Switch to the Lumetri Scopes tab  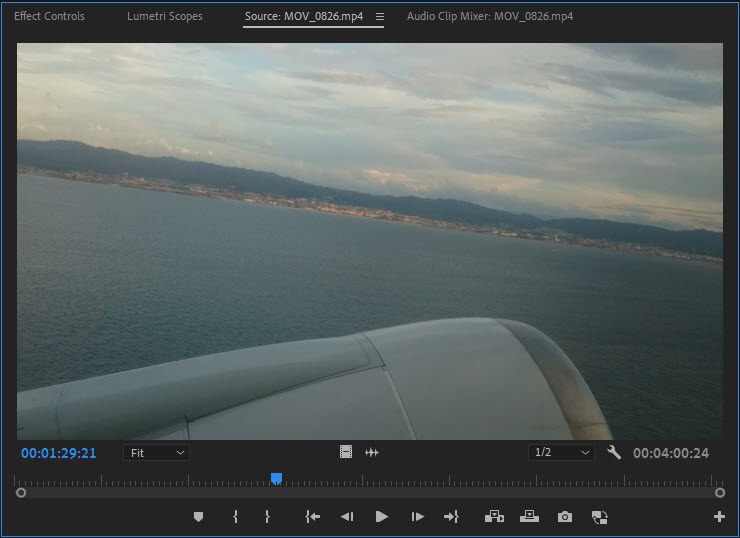164,17
